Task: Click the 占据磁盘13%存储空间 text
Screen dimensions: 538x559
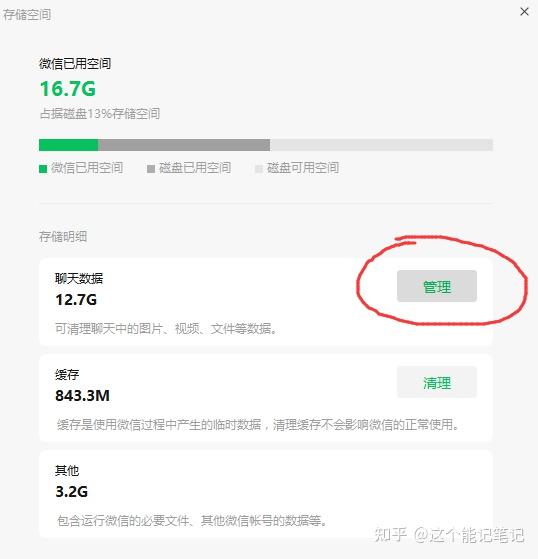Action: 100,114
